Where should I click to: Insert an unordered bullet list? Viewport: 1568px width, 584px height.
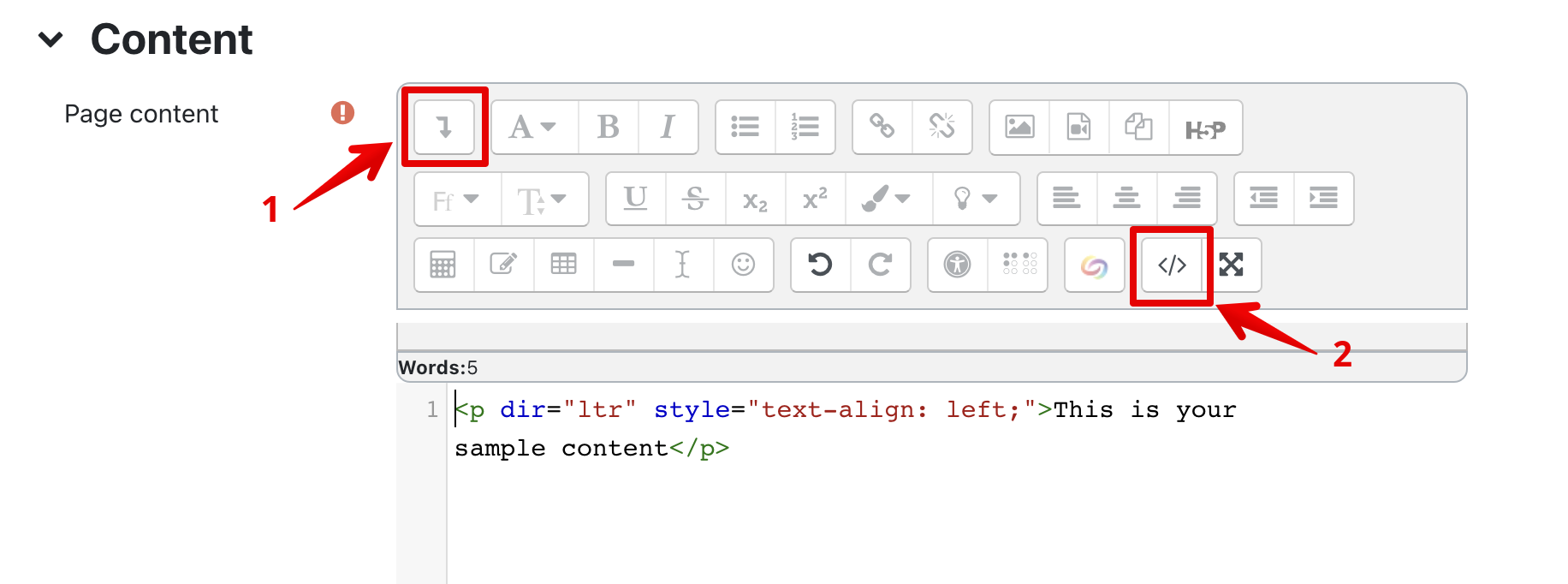coord(745,128)
